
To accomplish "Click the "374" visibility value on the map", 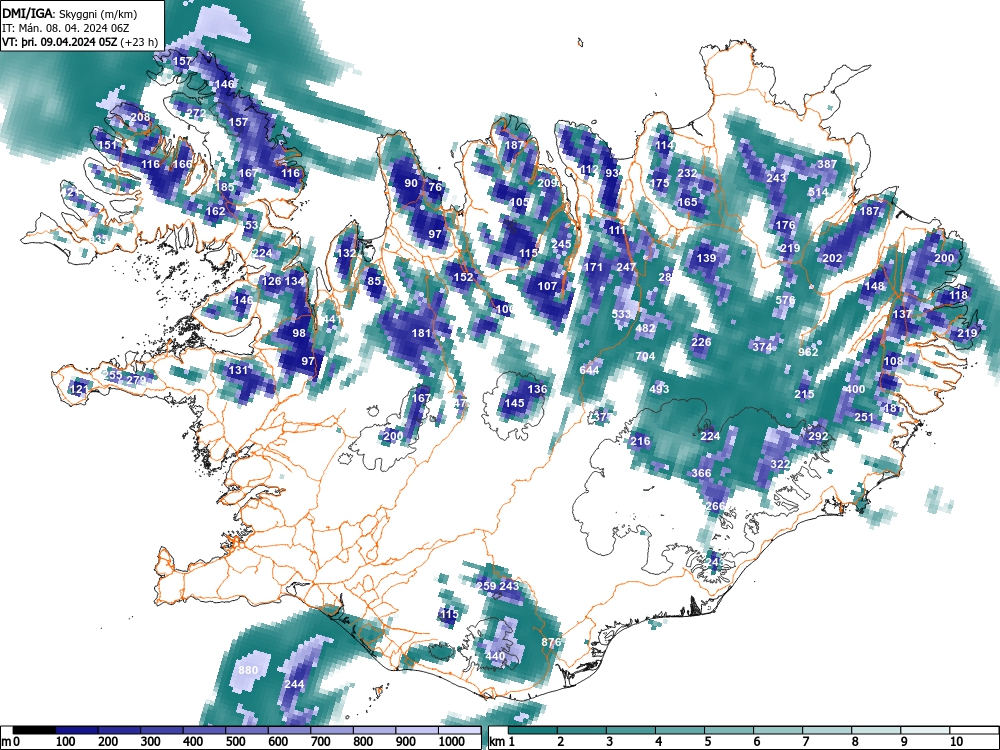I will [762, 347].
